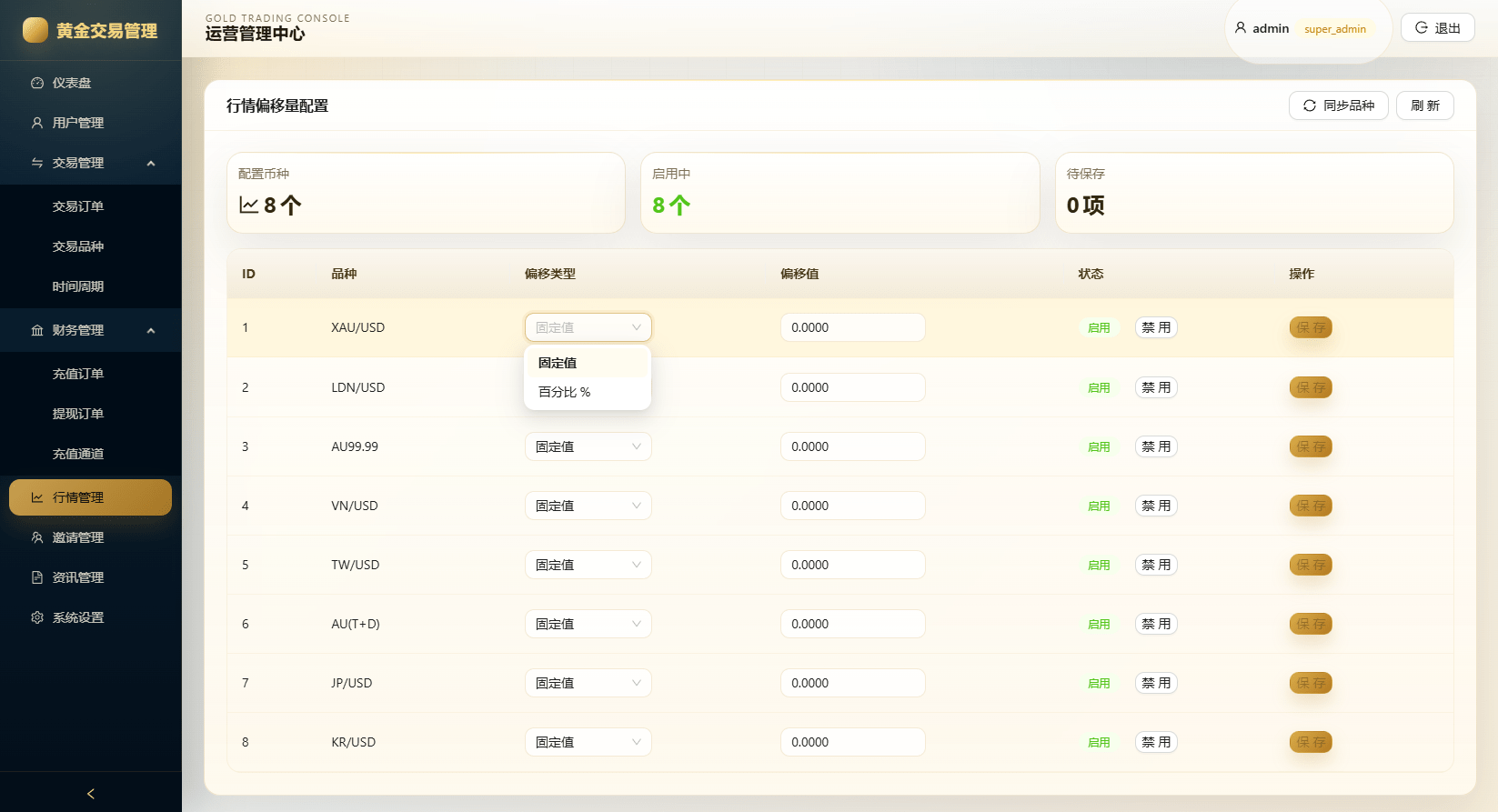This screenshot has height=812, width=1498.
Task: Open 偏移类型 dropdown for TW/USD
Action: pyautogui.click(x=588, y=565)
